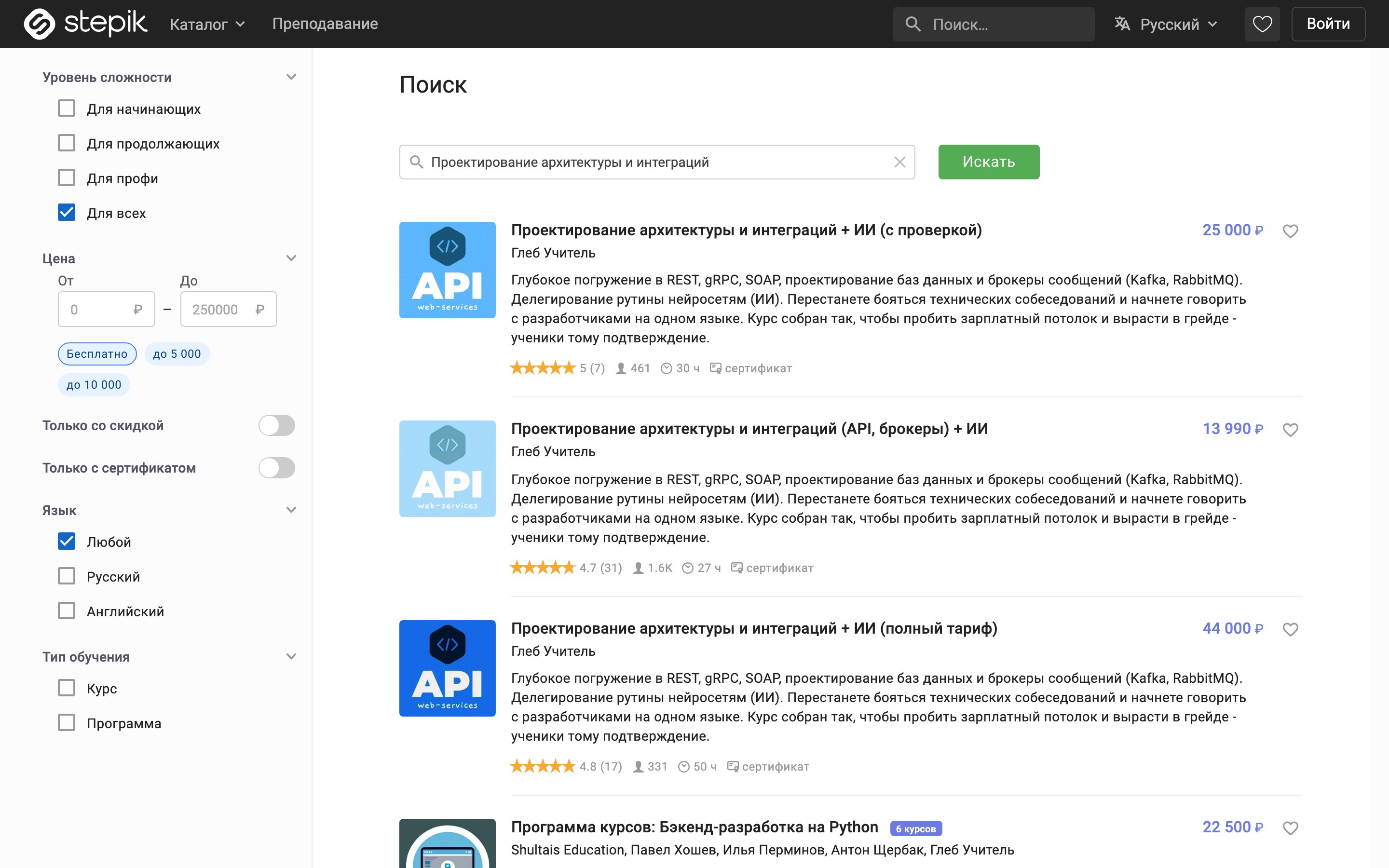Screen dimensions: 1389x868
Task: Collapse the 'Цена' filter section
Action: [x=292, y=258]
